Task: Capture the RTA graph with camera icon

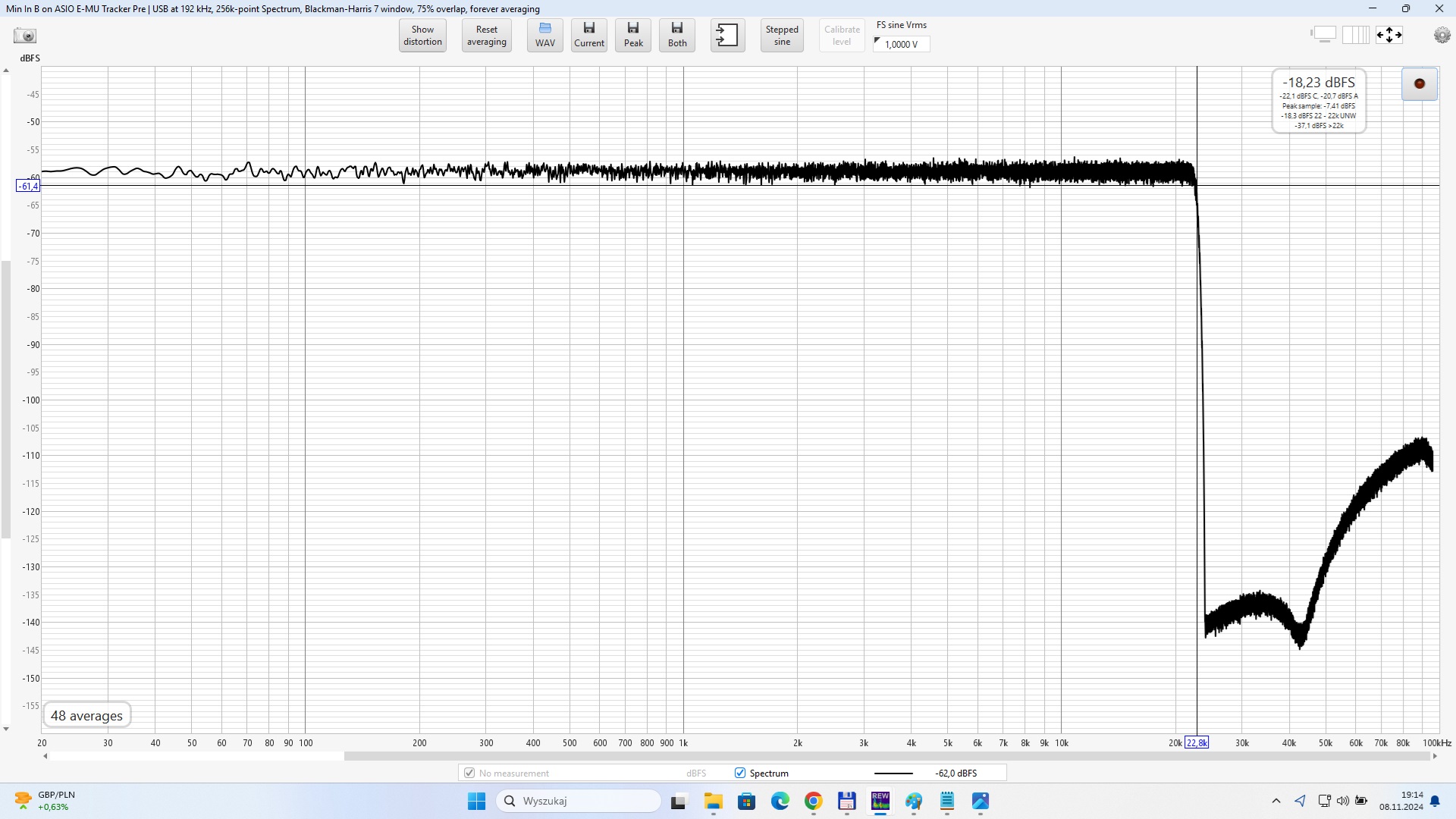Action: (x=25, y=36)
